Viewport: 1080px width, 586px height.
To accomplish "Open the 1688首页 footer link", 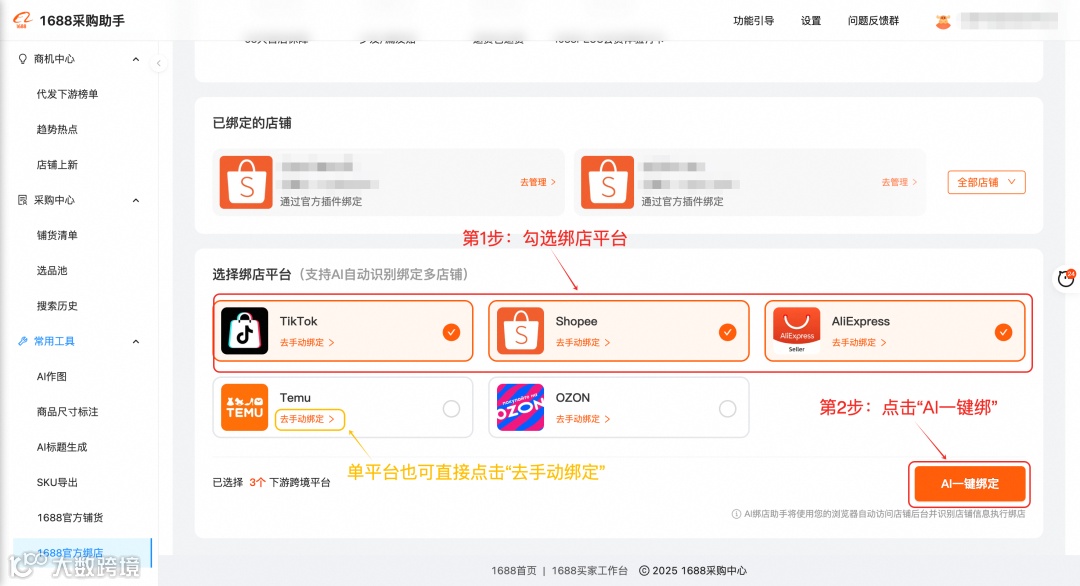I will click(x=514, y=571).
